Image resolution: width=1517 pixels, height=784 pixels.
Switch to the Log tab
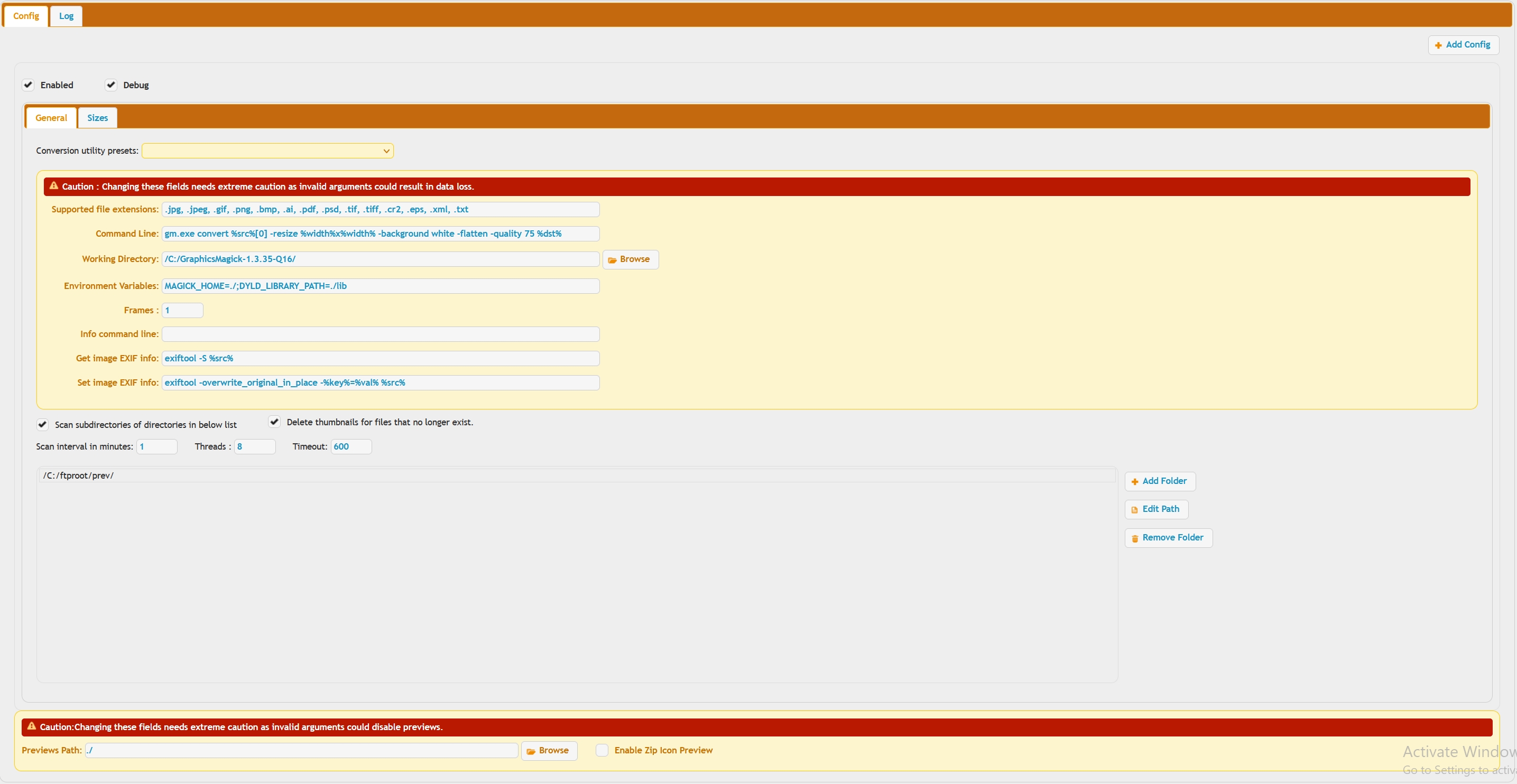tap(66, 16)
